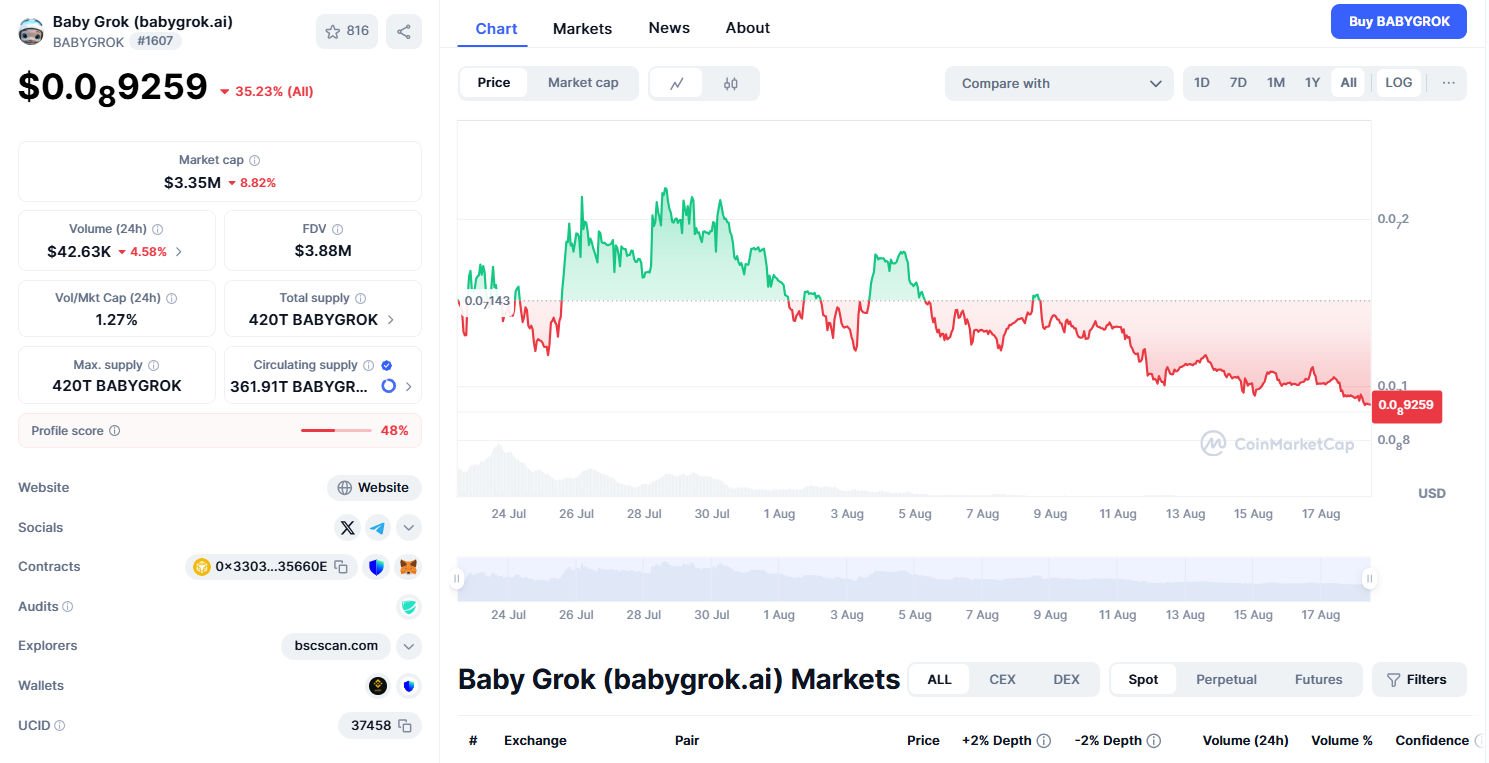Filter markets to Perpetual
Image resolution: width=1489 pixels, height=763 pixels.
(1226, 680)
